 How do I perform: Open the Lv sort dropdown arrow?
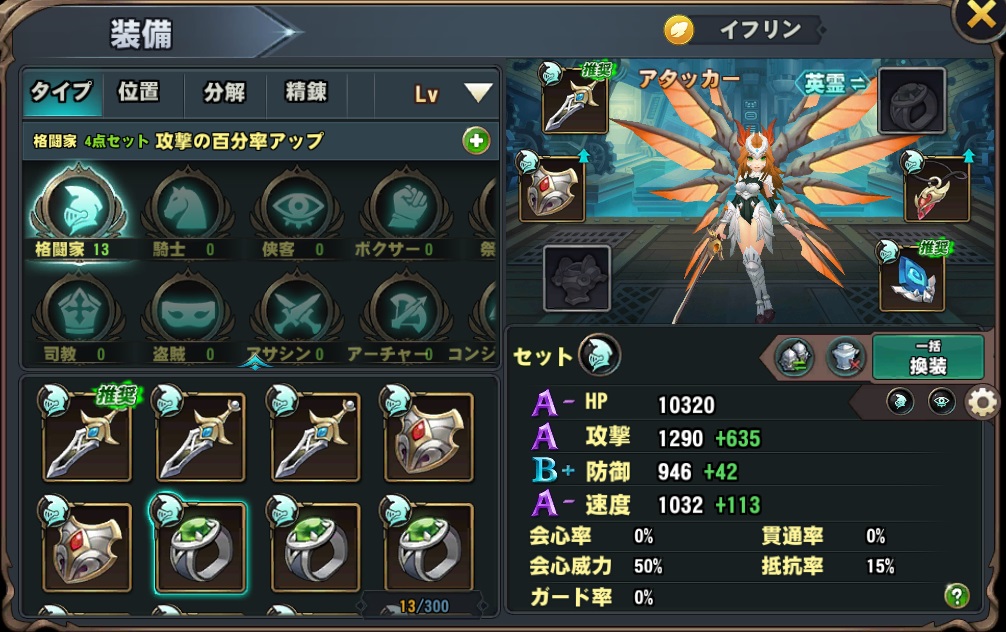tap(478, 92)
